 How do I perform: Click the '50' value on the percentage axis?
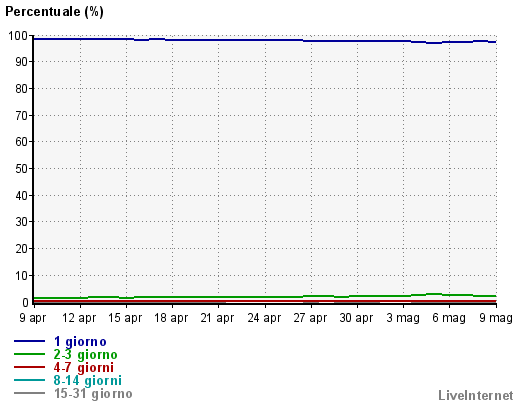(x=22, y=169)
